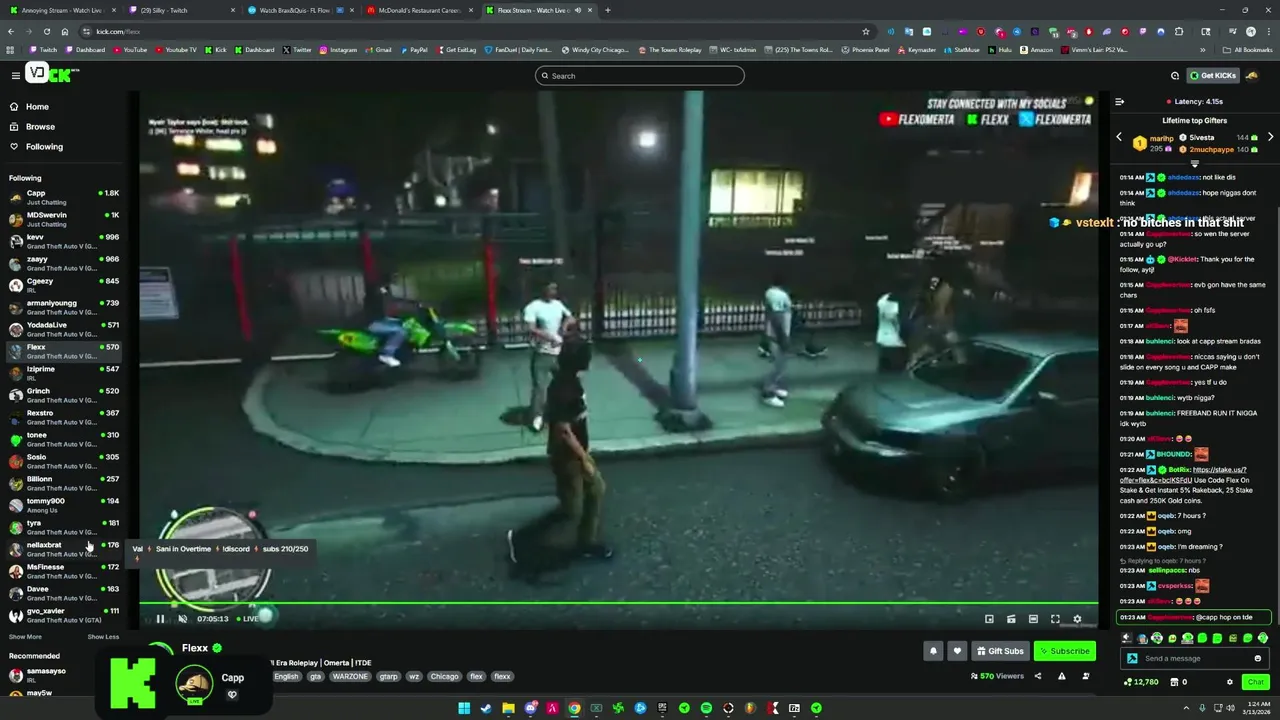Screen dimensions: 1280x720
Task: Bookmark this page star icon
Action: (866, 31)
